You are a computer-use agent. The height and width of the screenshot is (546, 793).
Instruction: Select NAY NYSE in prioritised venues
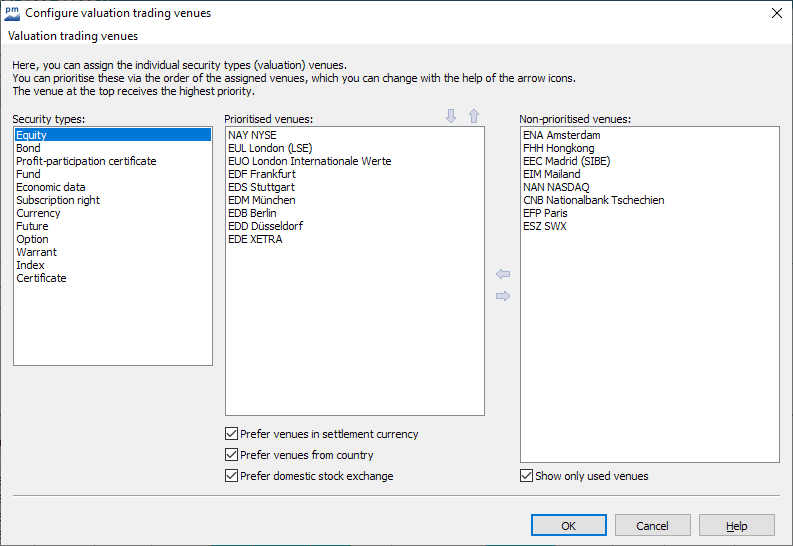tap(252, 135)
